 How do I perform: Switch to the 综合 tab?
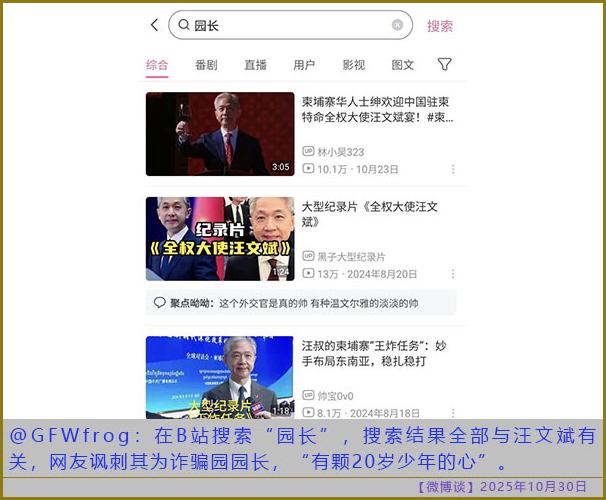(157, 65)
